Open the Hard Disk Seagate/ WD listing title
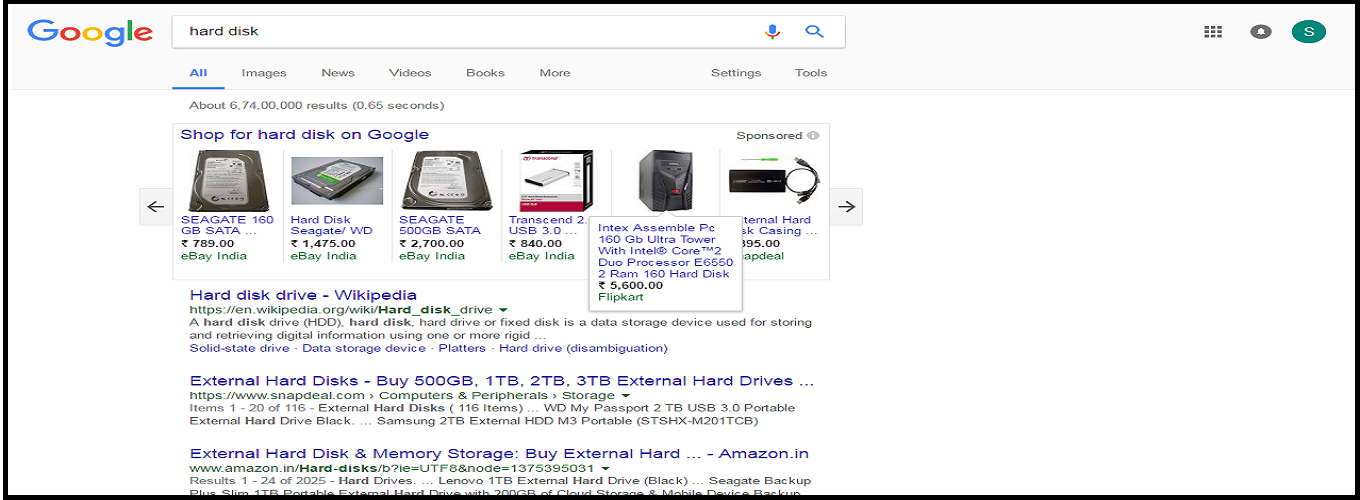This screenshot has height=500, width=1360. click(332, 225)
